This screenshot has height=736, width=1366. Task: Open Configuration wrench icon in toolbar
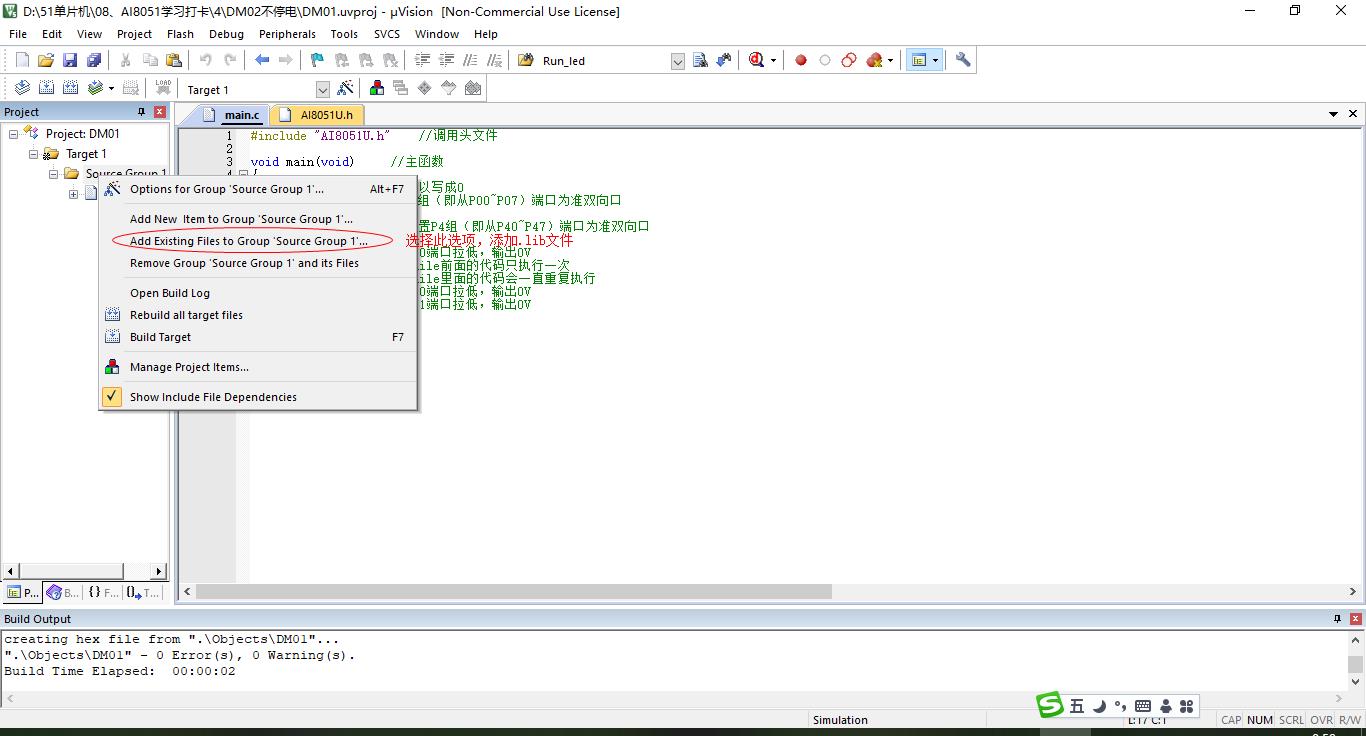[x=963, y=60]
